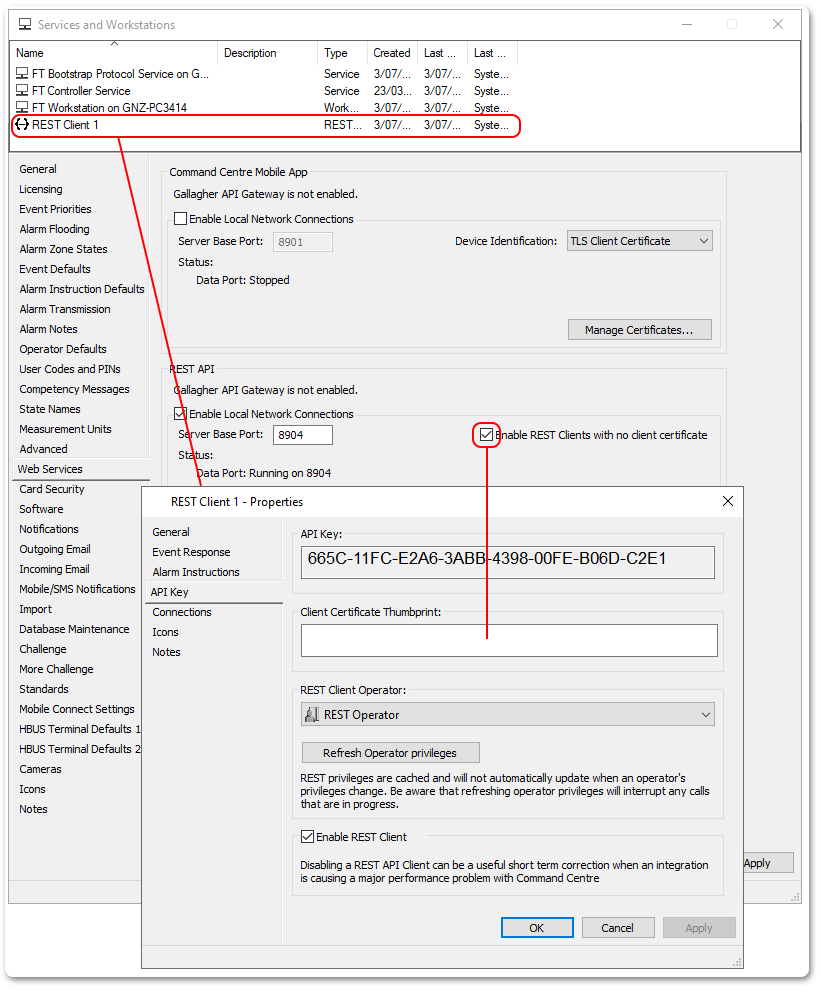Click the REST Client 1 braces icon
Screen dimensions: 821x992
(x=22, y=125)
